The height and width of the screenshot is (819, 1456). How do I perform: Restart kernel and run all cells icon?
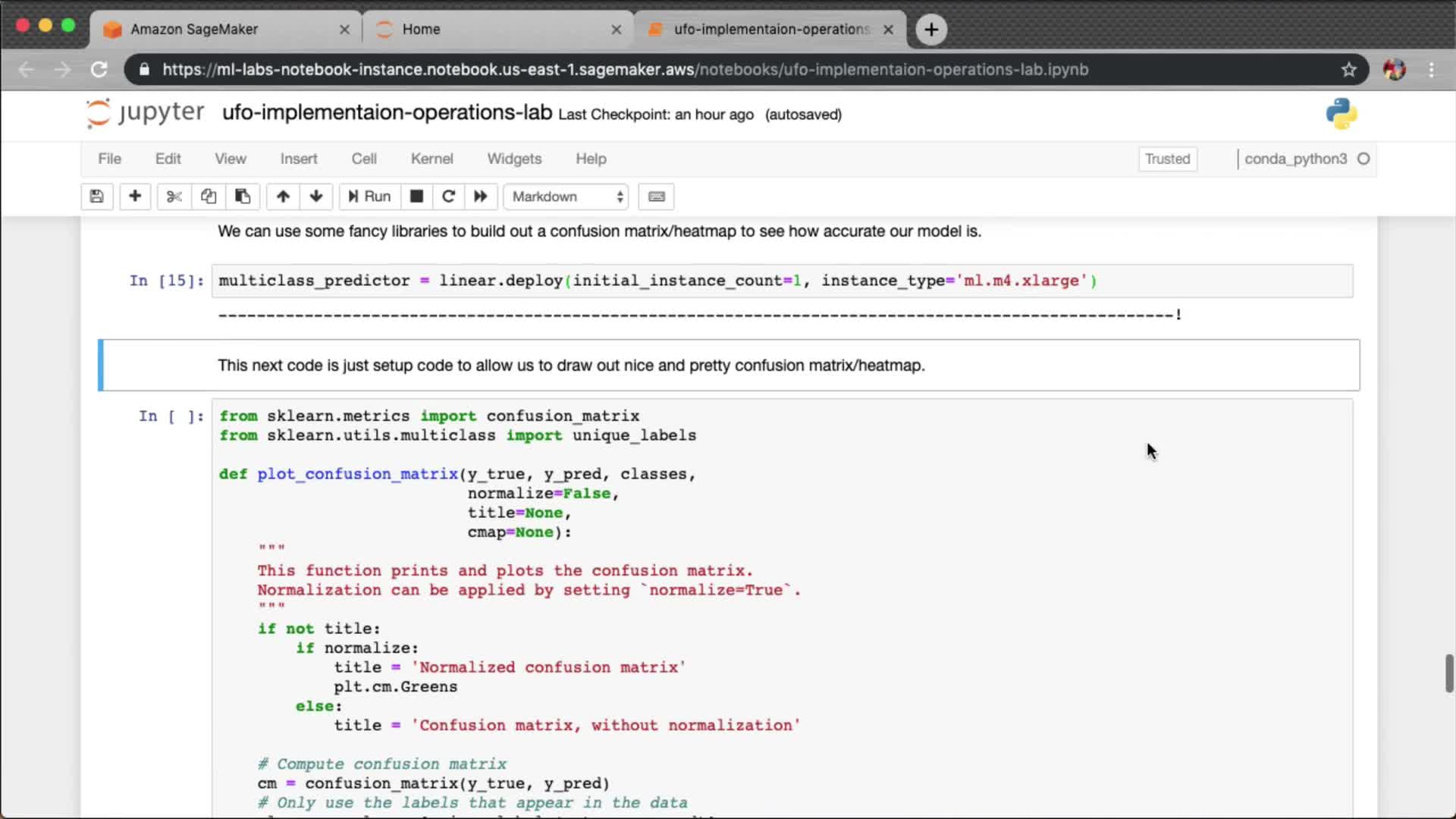481,196
